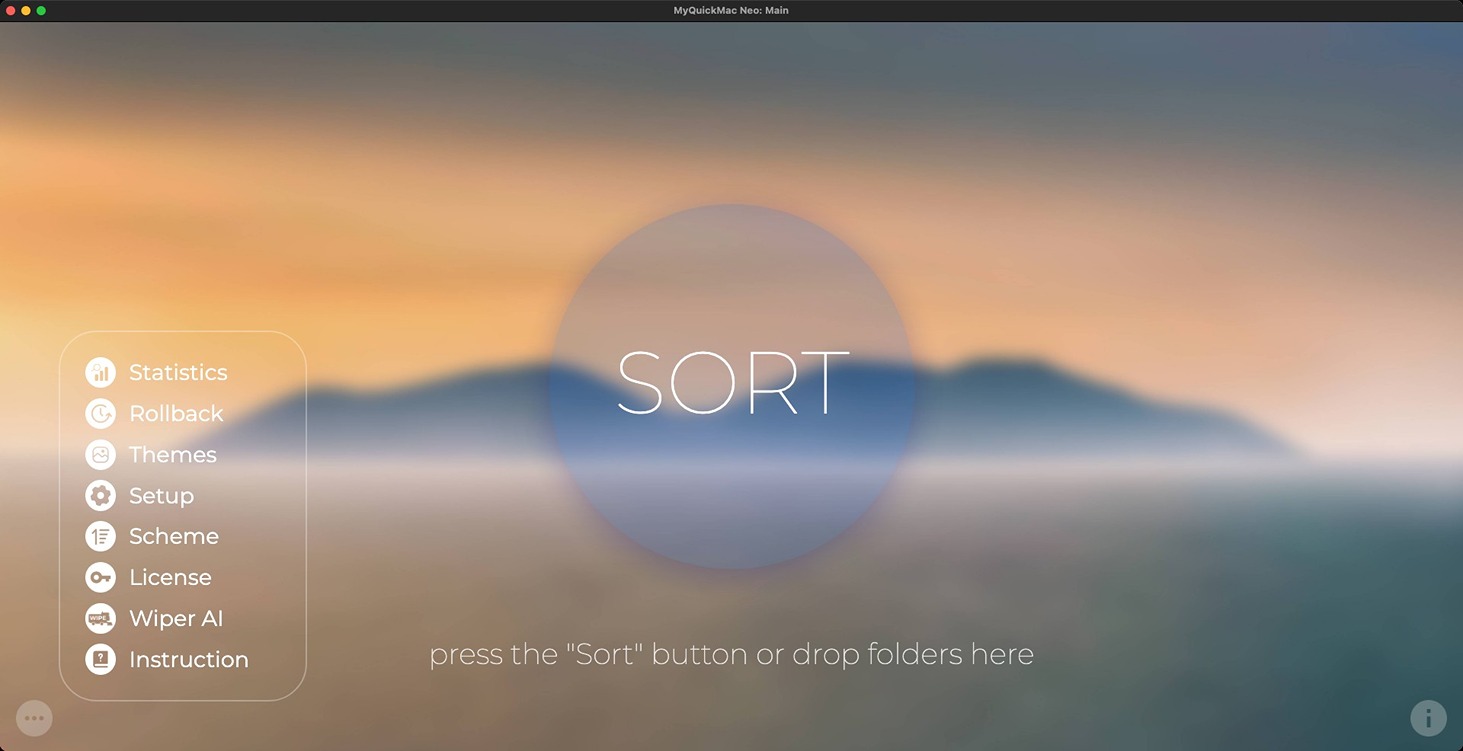
Task: Click the Wiper AI icon
Action: [100, 619]
